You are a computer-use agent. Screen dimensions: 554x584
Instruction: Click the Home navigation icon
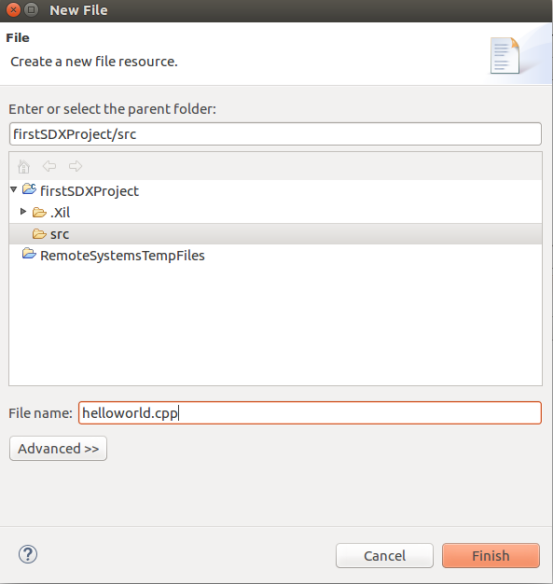coord(24,166)
